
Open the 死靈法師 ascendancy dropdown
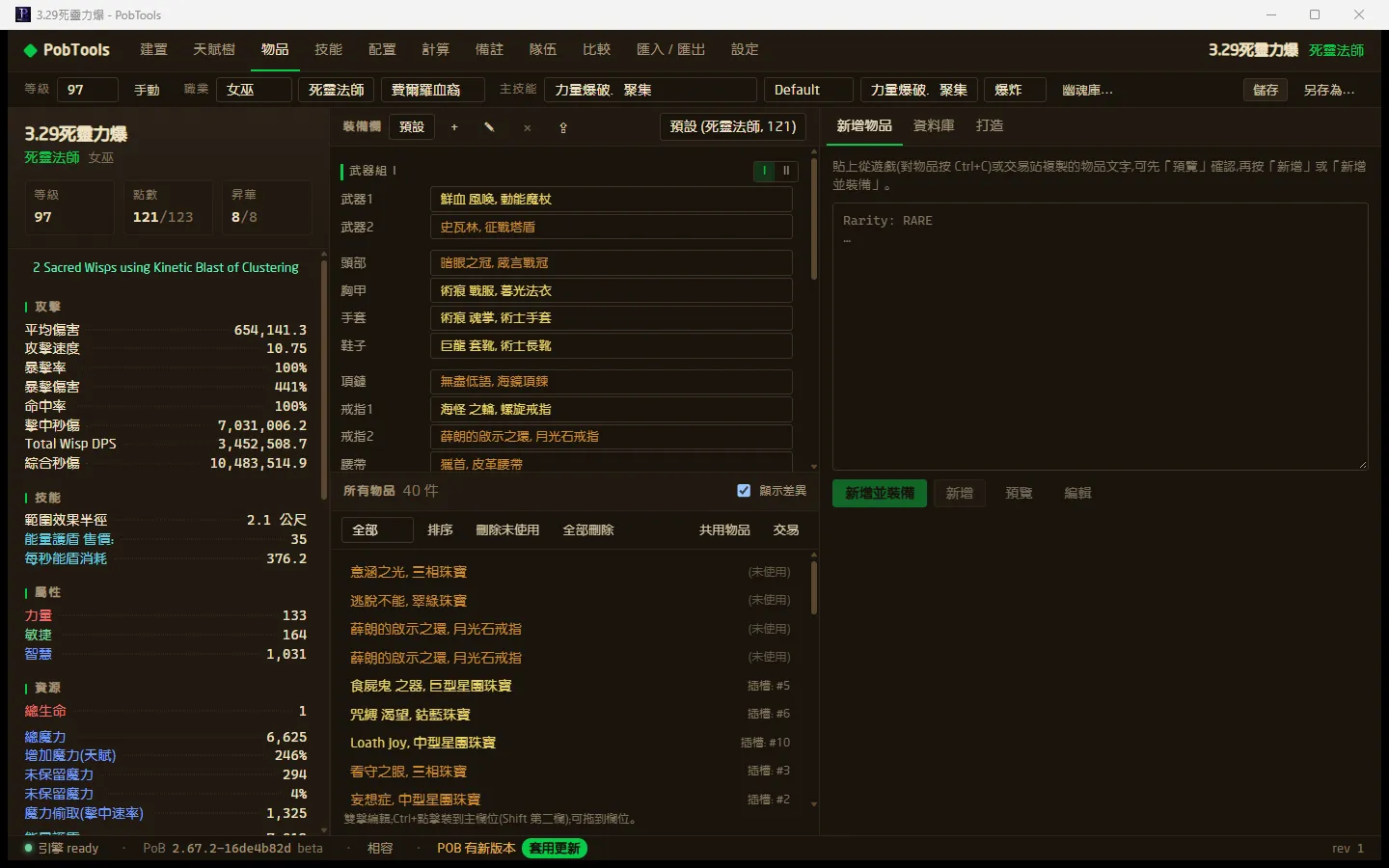(336, 90)
